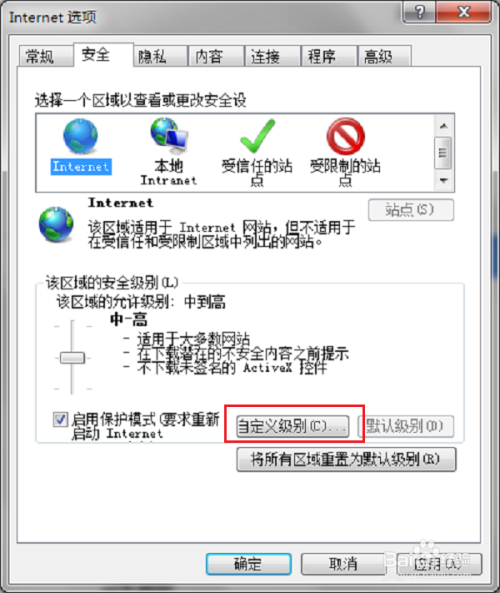Click the zone list scroll down arrow
The height and width of the screenshot is (593, 500).
444,181
